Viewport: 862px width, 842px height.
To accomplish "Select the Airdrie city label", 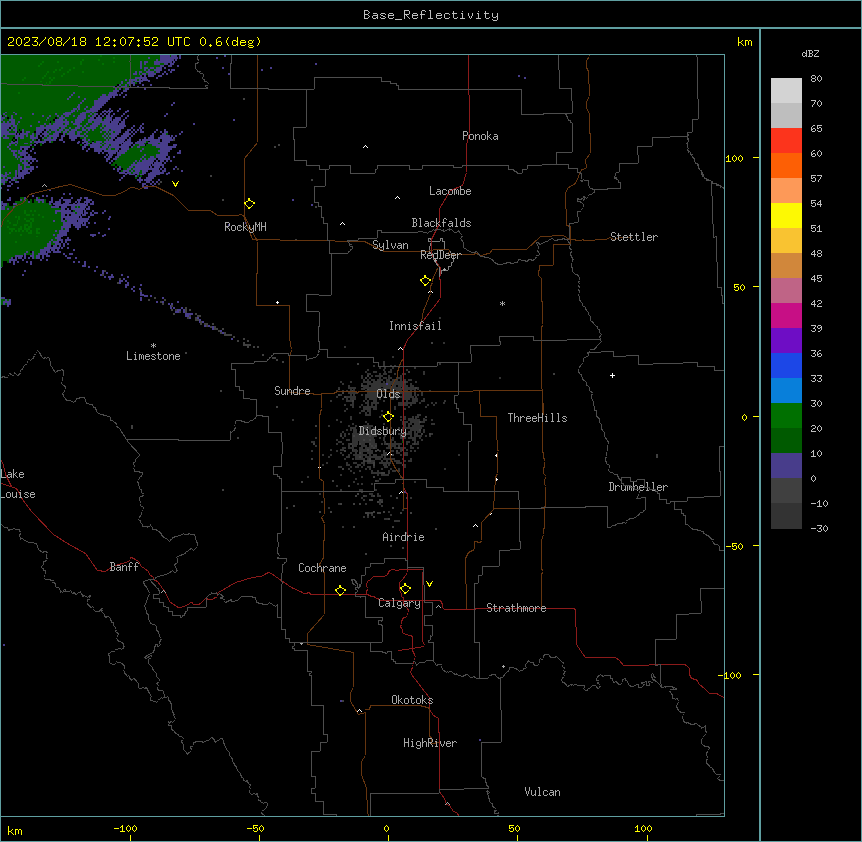I will (x=404, y=537).
